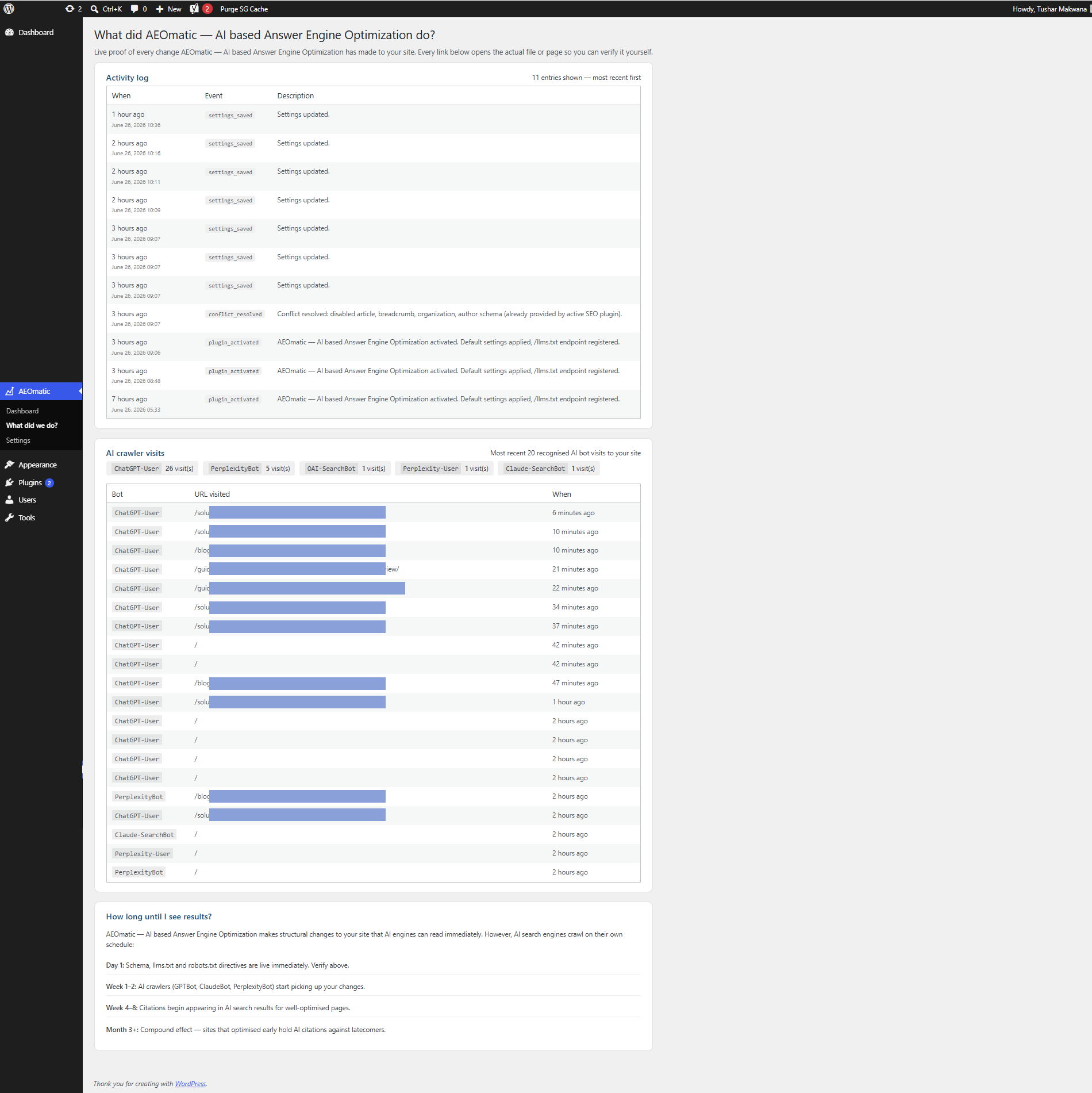Open the WordPress logo menu

[9, 9]
